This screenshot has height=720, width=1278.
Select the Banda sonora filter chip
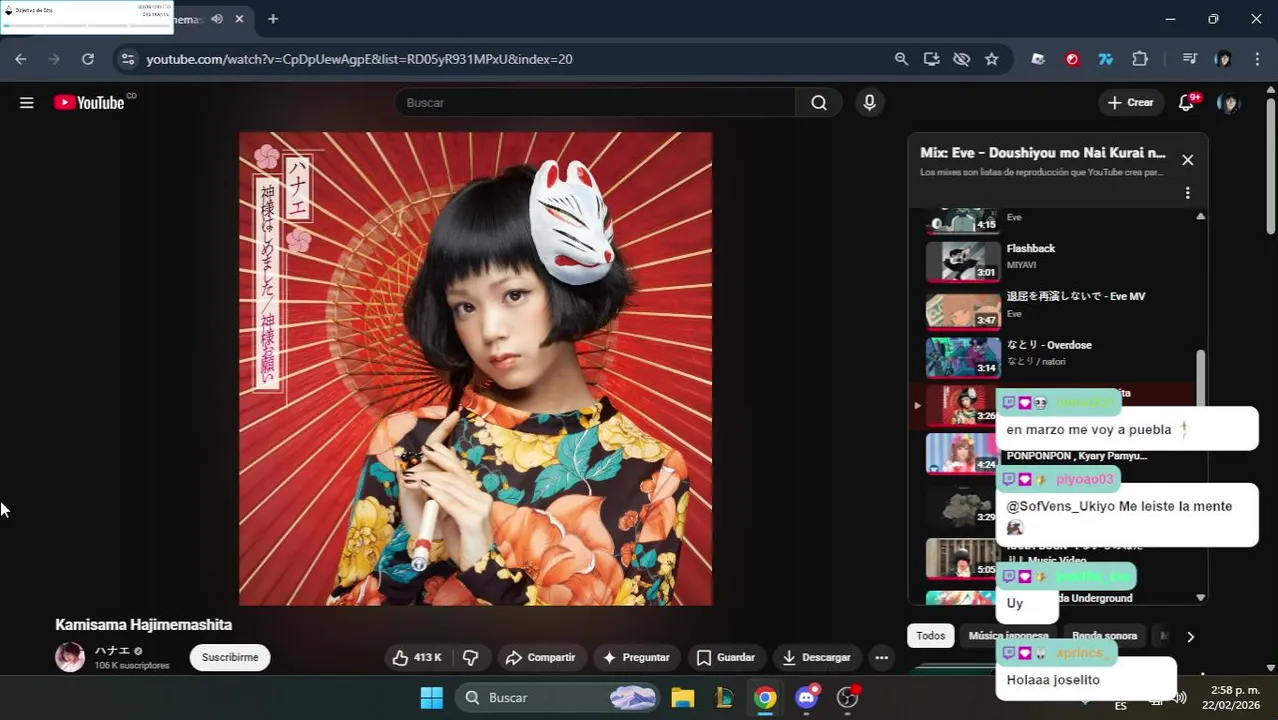(1105, 636)
